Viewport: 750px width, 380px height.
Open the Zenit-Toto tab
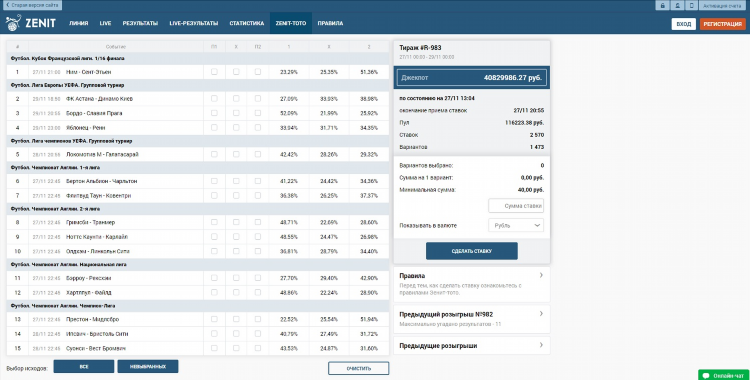[291, 23]
